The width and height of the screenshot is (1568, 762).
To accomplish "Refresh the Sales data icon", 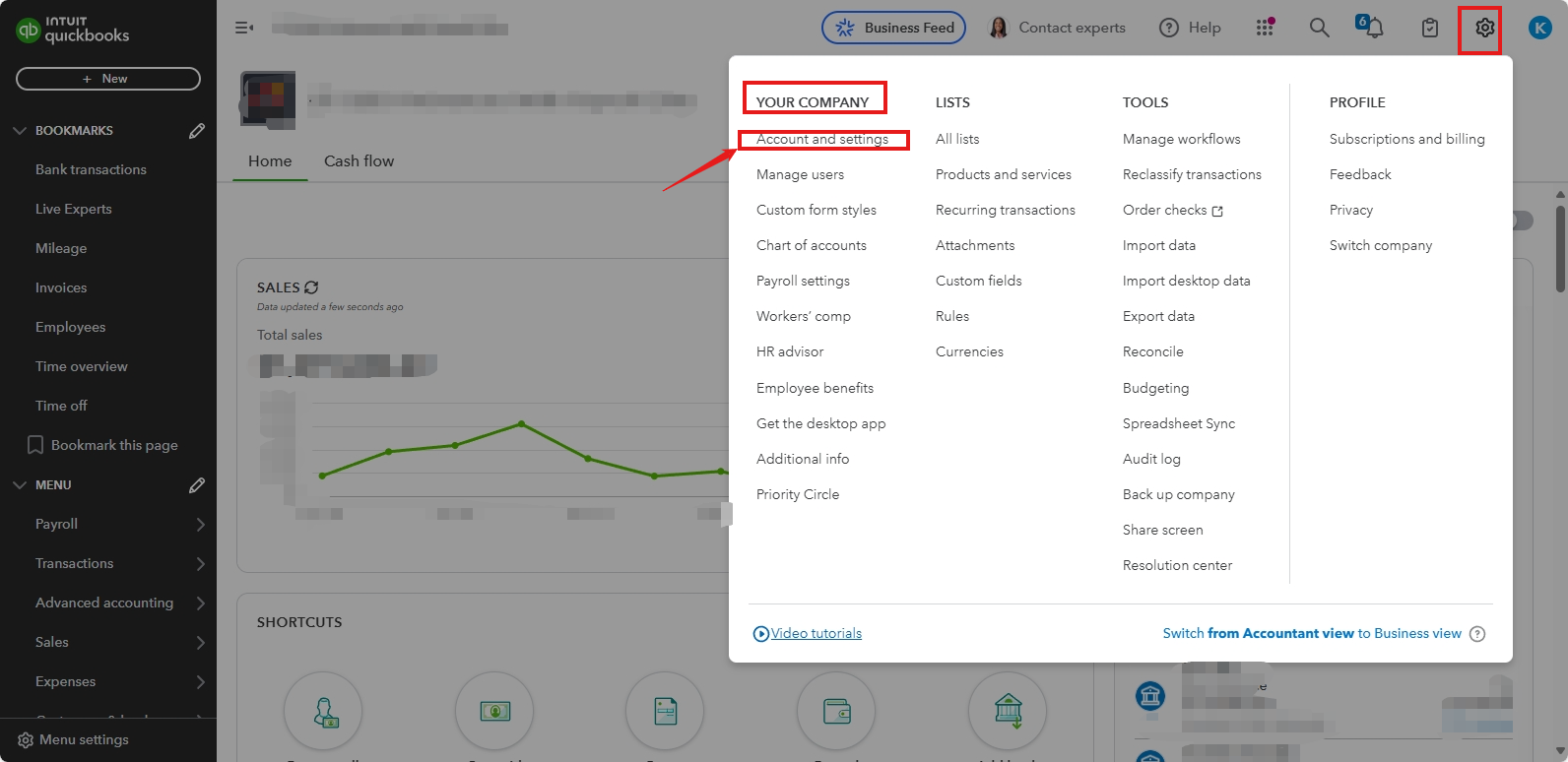I will point(311,287).
